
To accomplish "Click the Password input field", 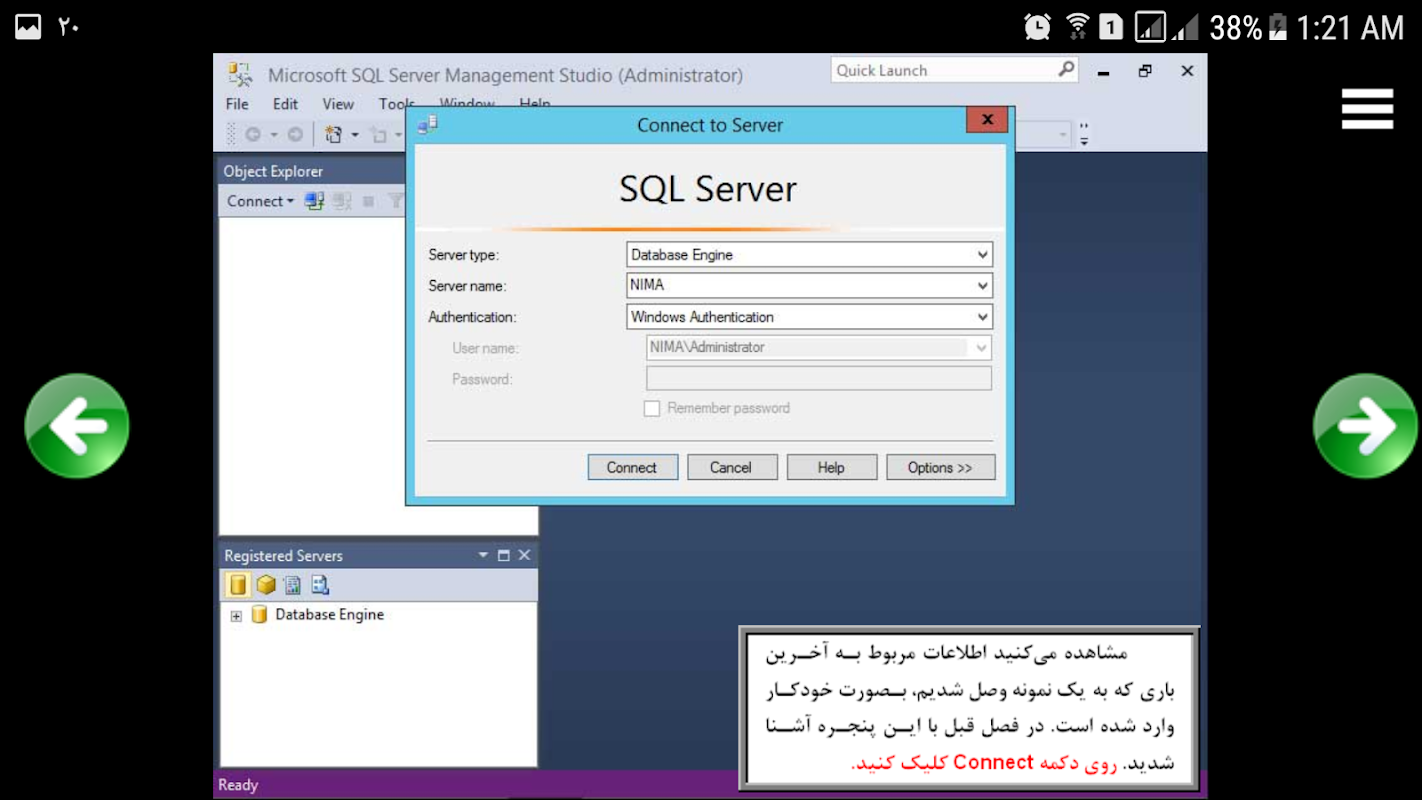I will [819, 378].
